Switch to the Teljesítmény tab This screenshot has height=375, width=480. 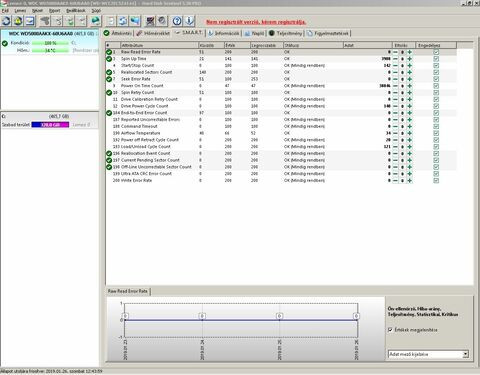click(286, 33)
